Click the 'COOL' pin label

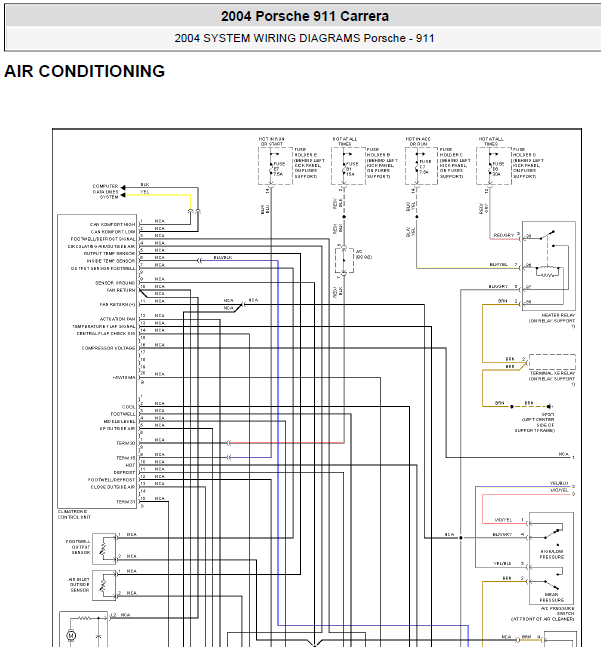pyautogui.click(x=129, y=407)
